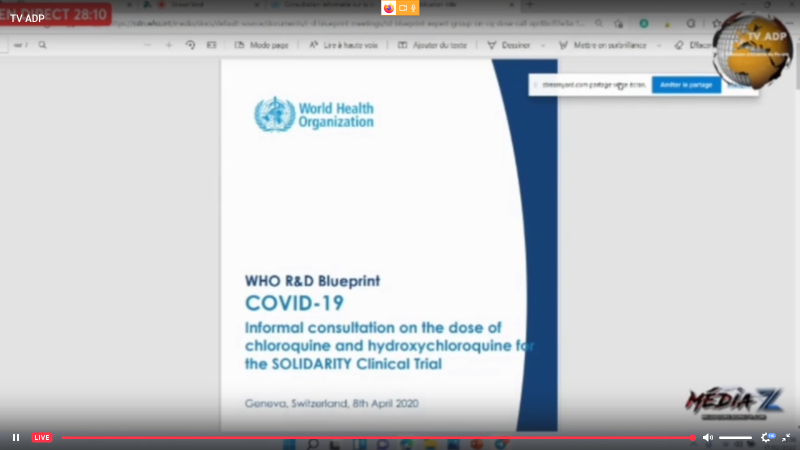Pause the live video
This screenshot has height=450, width=800.
click(16, 437)
